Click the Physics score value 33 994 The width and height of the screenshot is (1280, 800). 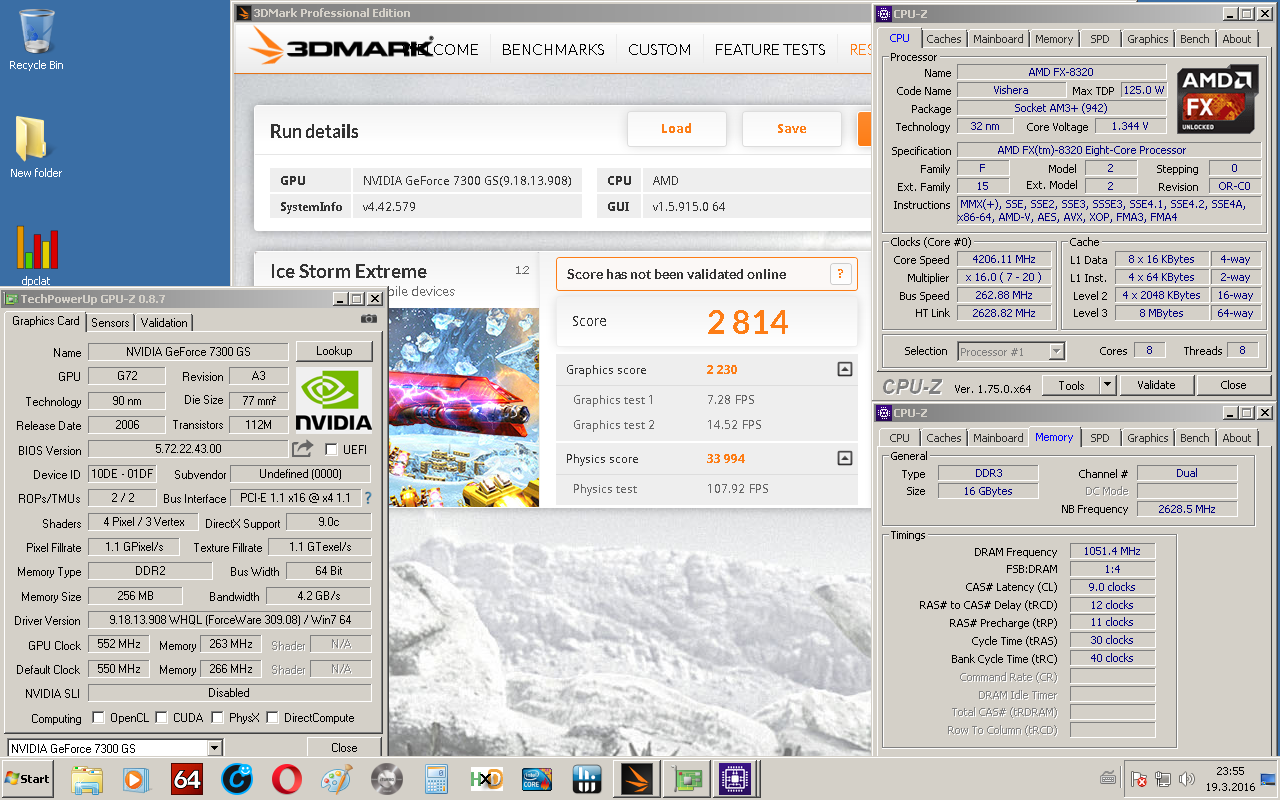pyautogui.click(x=726, y=459)
